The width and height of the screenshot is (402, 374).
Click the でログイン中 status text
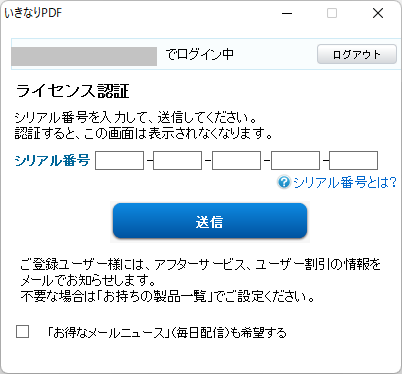coord(199,54)
